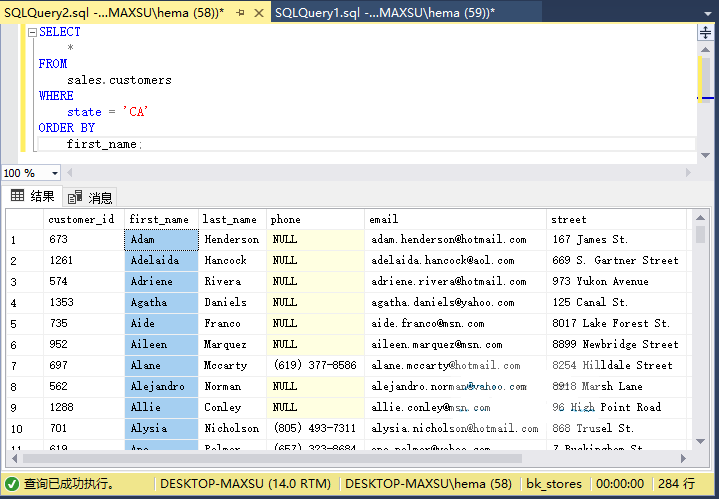The image size is (719, 499).
Task: Click the results grid scroll down arrow
Action: [x=700, y=441]
